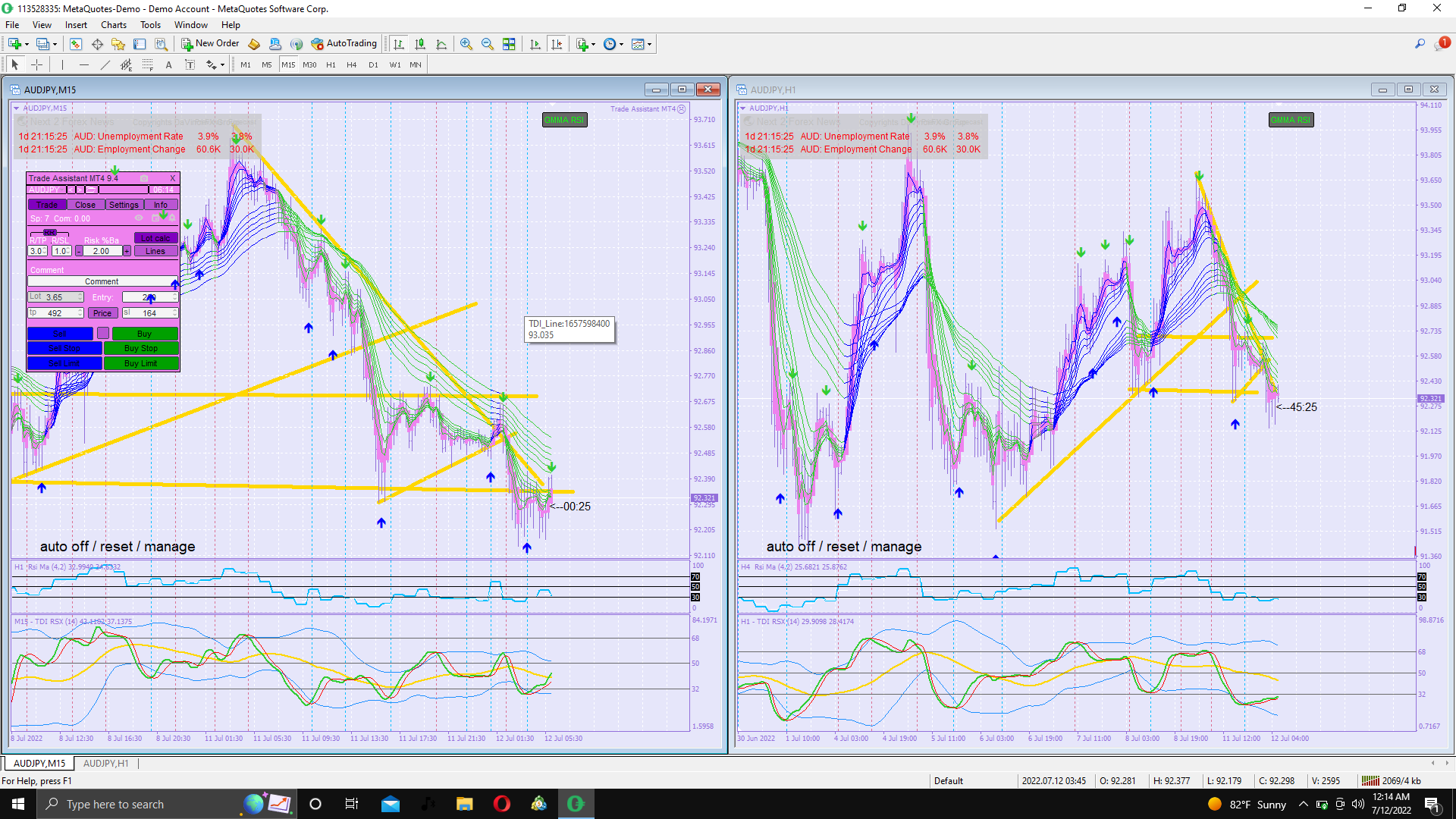The height and width of the screenshot is (819, 1456).
Task: Open the Charts menu
Action: coord(114,25)
